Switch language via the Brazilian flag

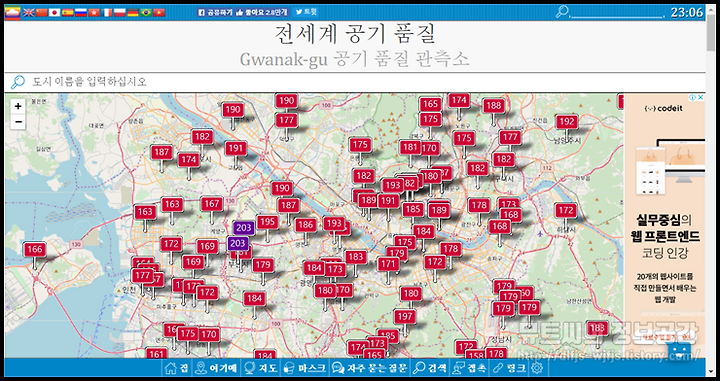pyautogui.click(x=146, y=12)
